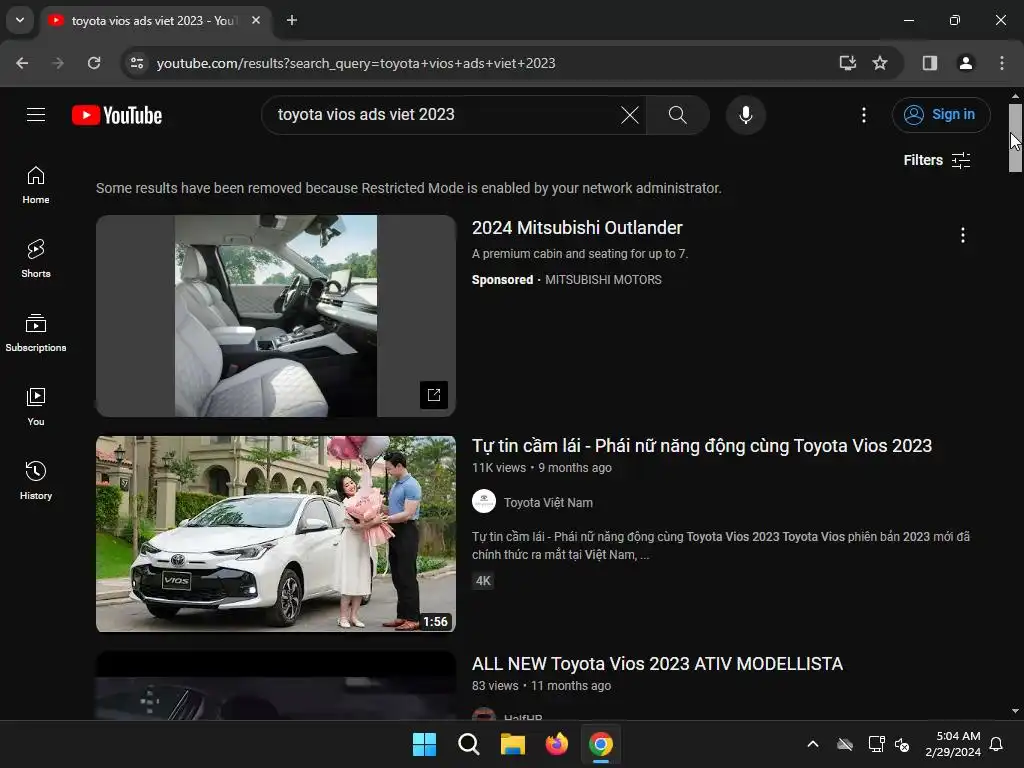Image resolution: width=1024 pixels, height=768 pixels.
Task: Open MITSUBISHI MOTORS sponsor link
Action: coord(603,280)
